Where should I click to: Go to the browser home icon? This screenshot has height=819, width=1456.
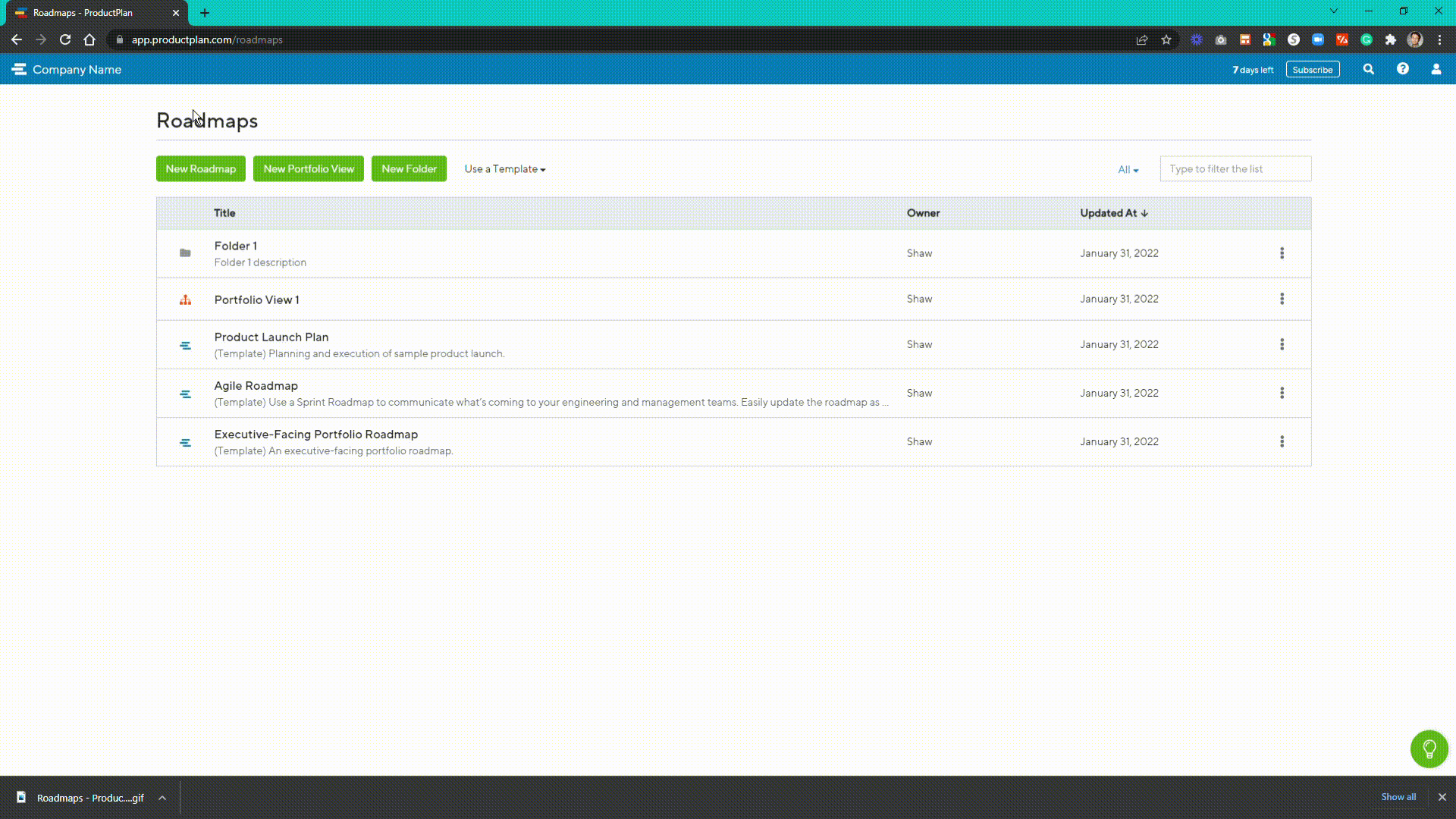point(89,39)
